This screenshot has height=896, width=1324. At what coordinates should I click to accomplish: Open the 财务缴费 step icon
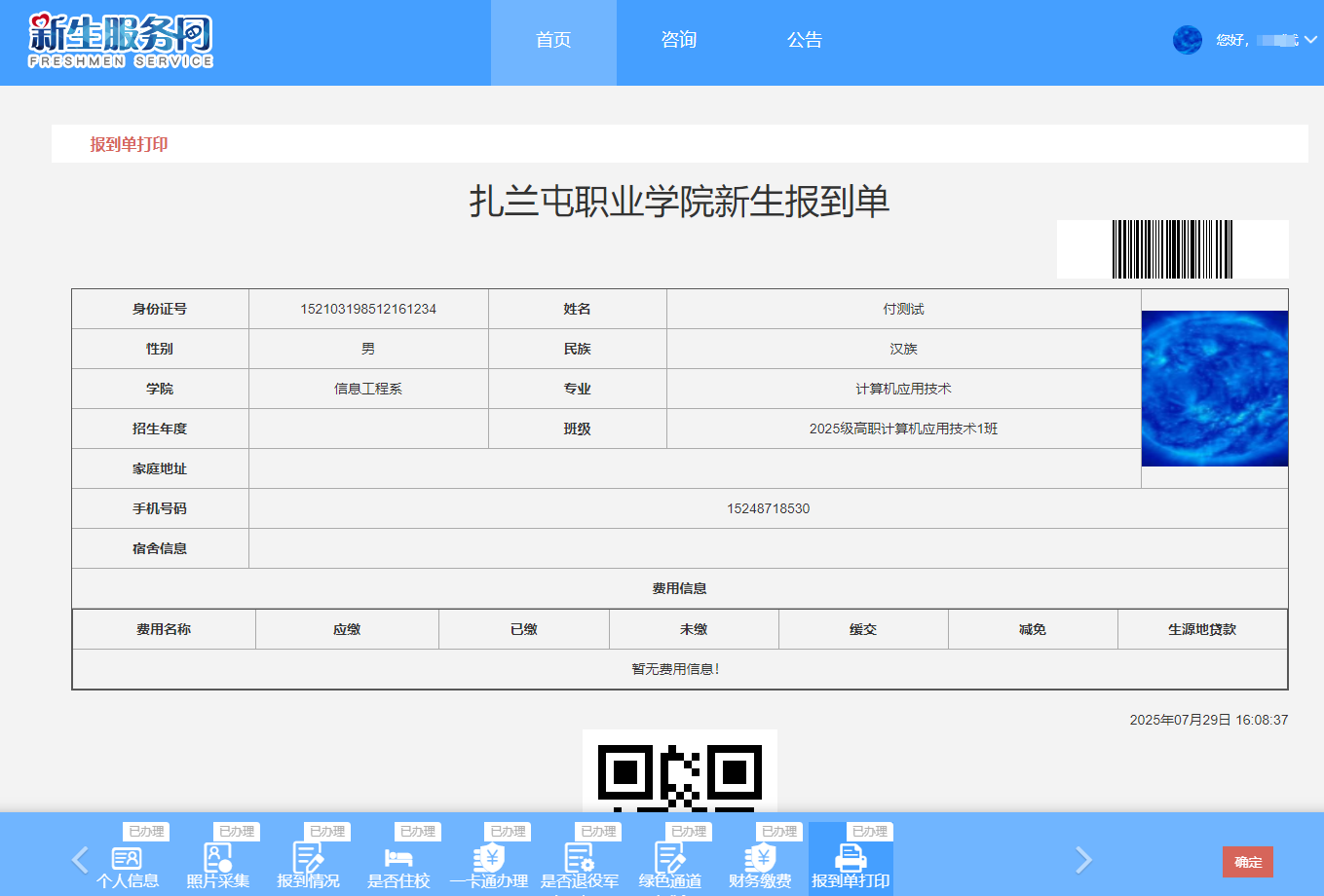[x=761, y=858]
